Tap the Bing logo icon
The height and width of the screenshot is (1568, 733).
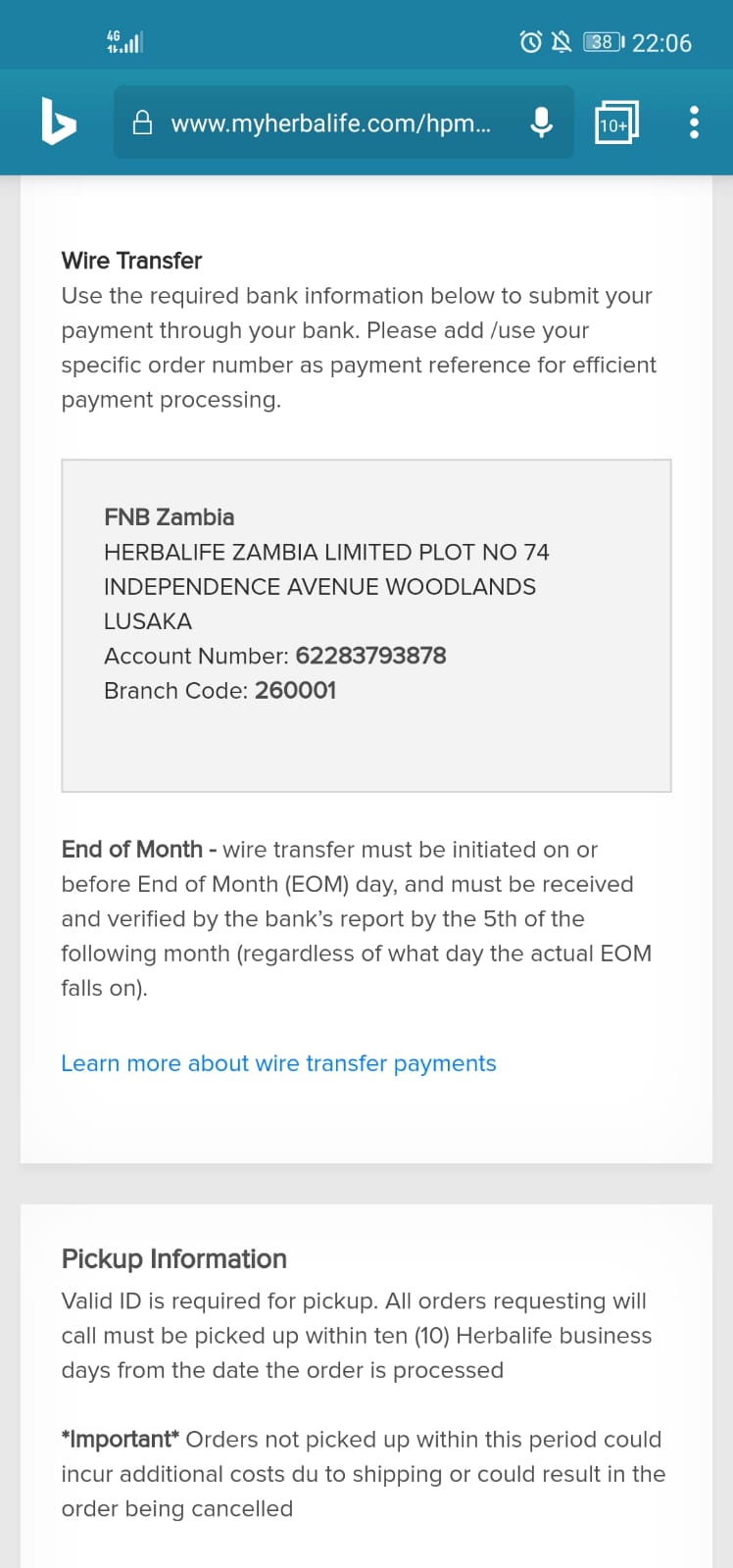(59, 122)
